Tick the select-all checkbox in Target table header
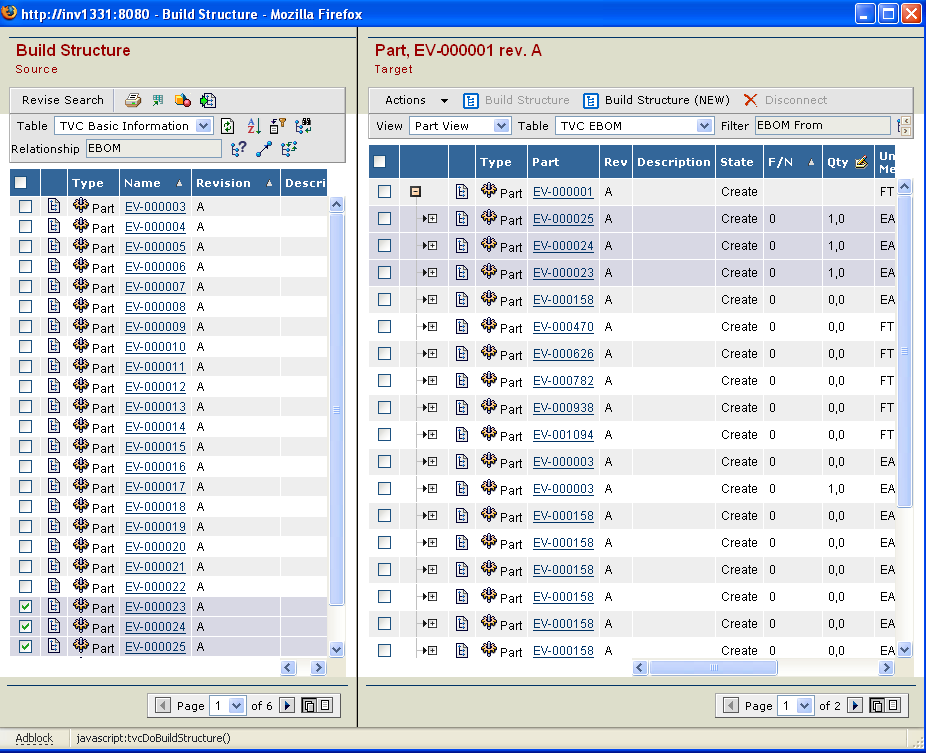 pos(380,162)
